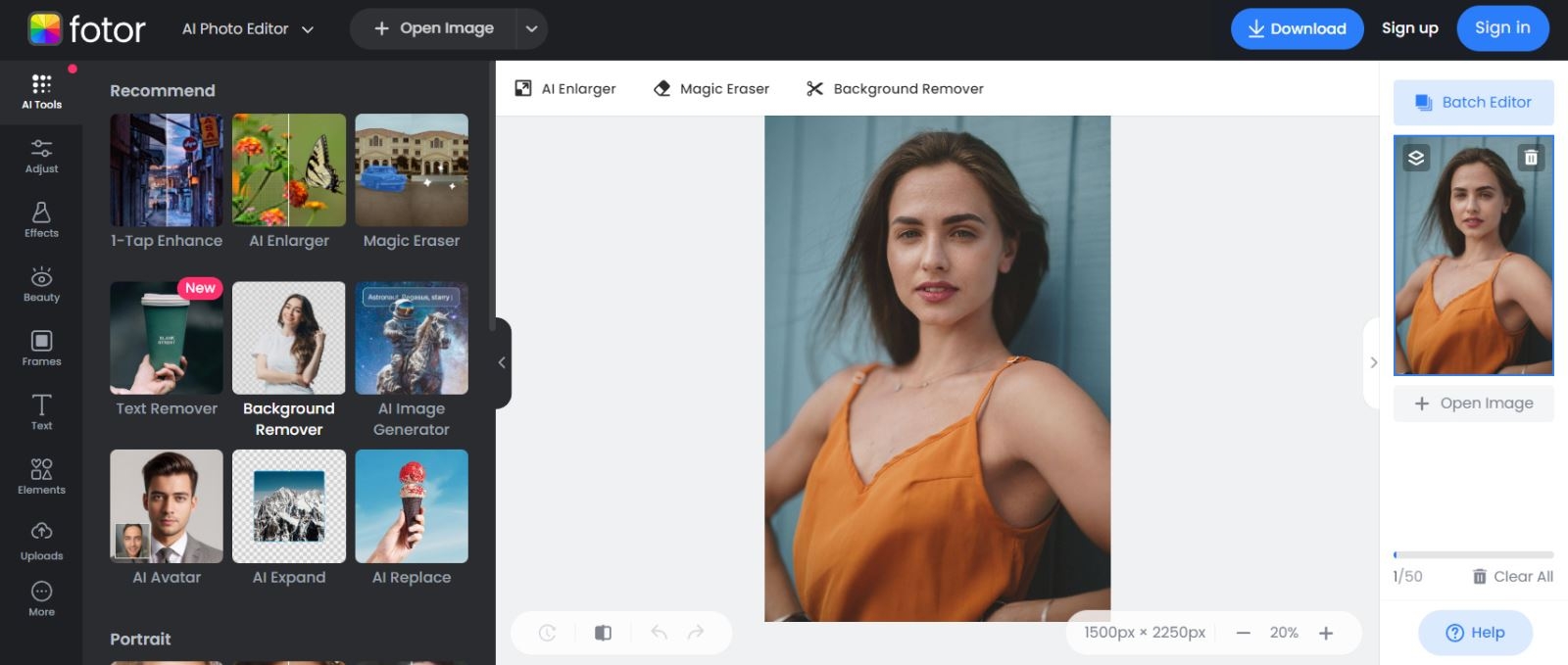The height and width of the screenshot is (665, 1568).
Task: Click Open Image in the right panel
Action: [1473, 404]
